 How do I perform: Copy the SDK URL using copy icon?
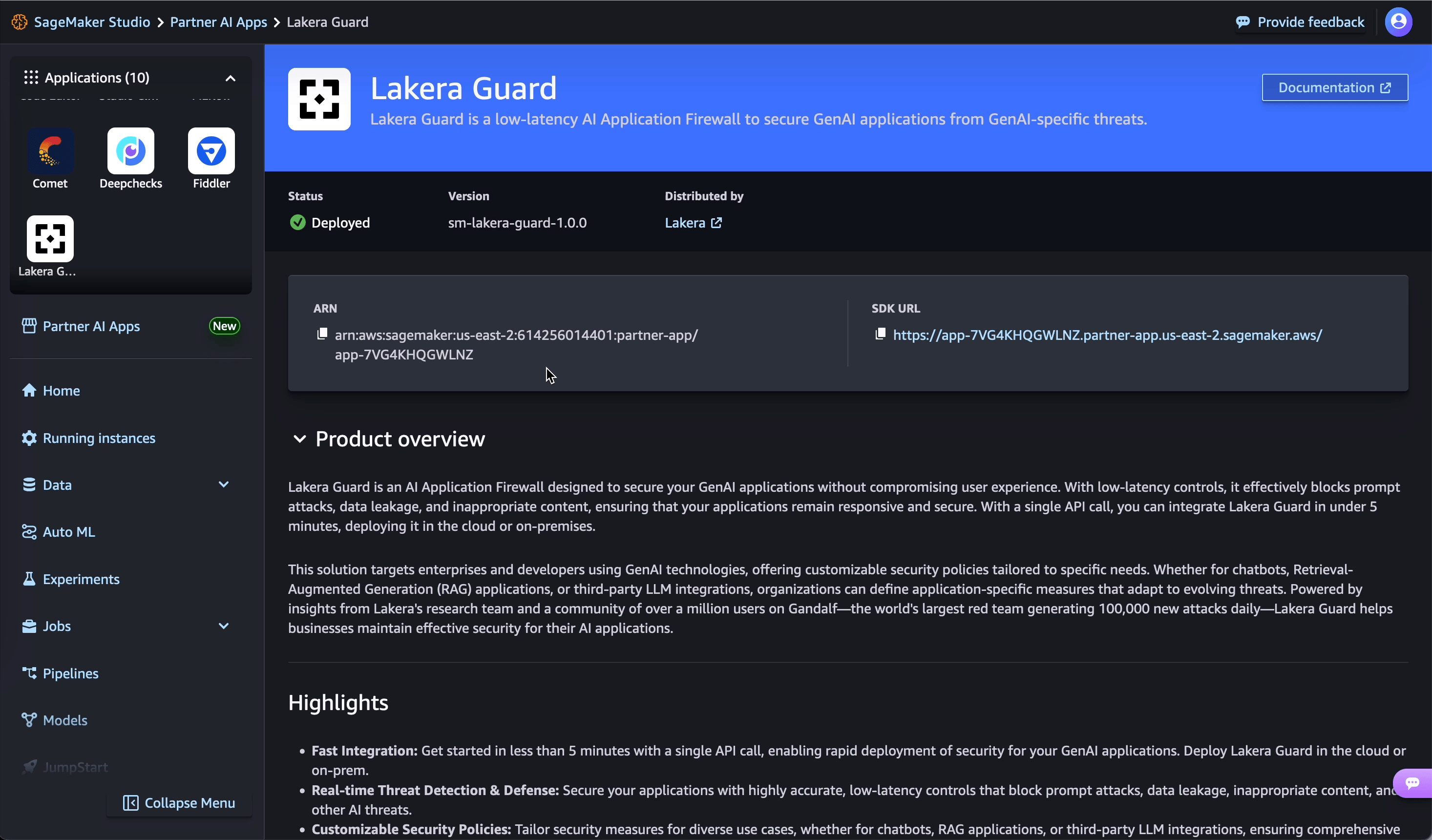880,334
